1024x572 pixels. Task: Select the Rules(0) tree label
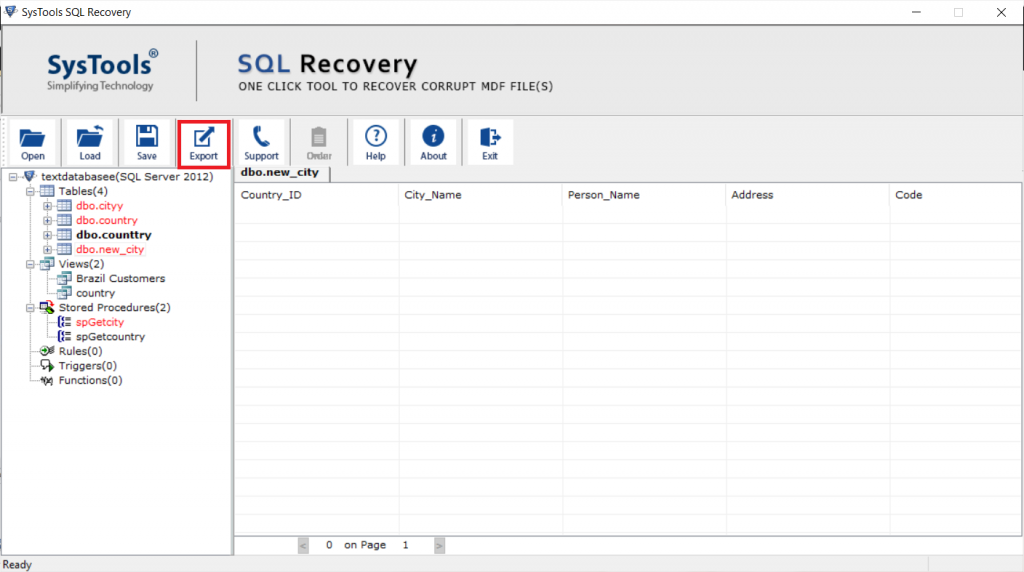[x=80, y=351]
